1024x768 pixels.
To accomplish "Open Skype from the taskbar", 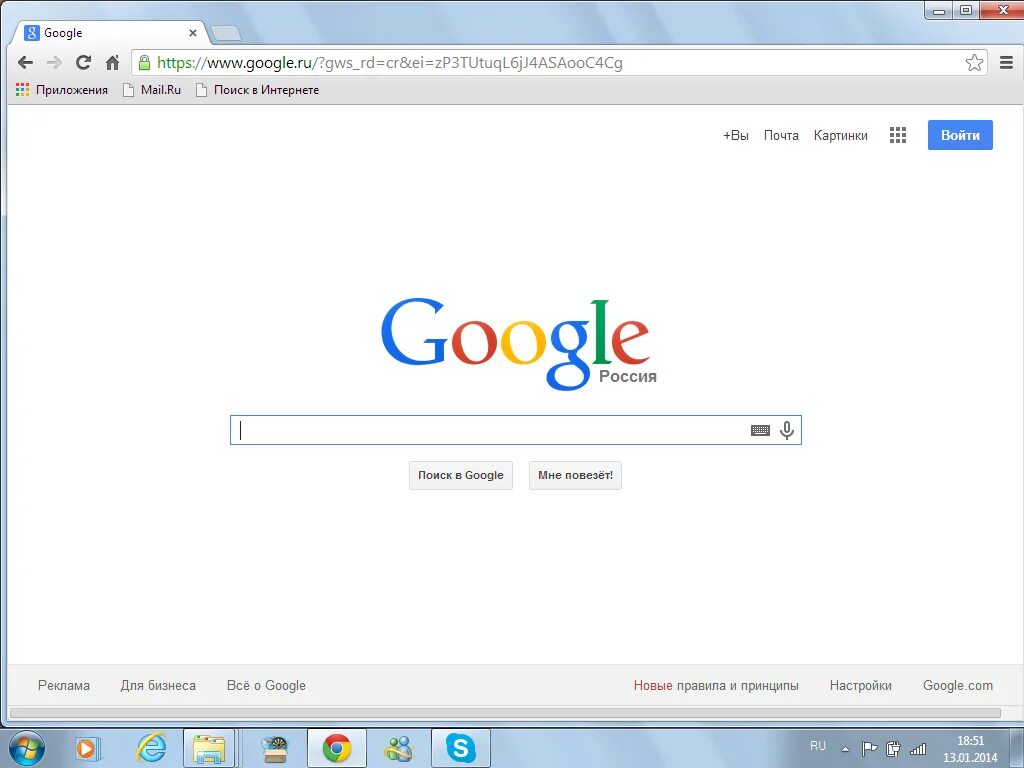I will [460, 748].
